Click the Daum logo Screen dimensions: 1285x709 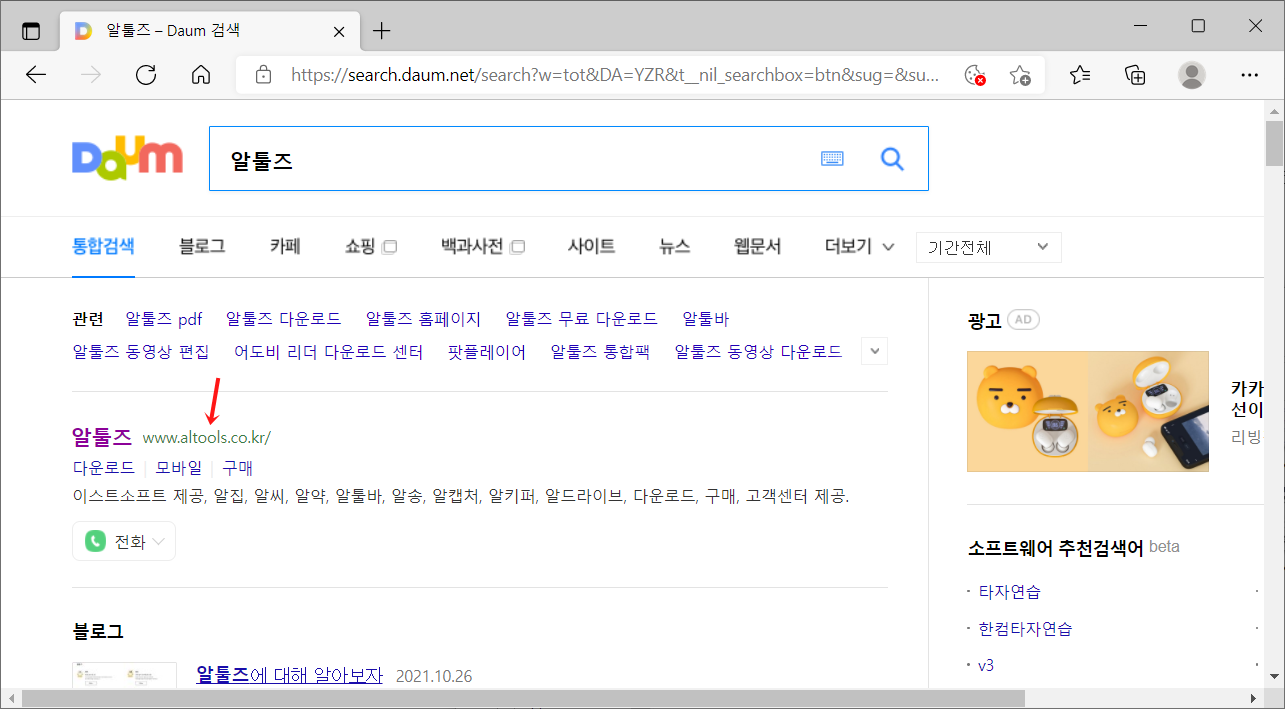[127, 158]
